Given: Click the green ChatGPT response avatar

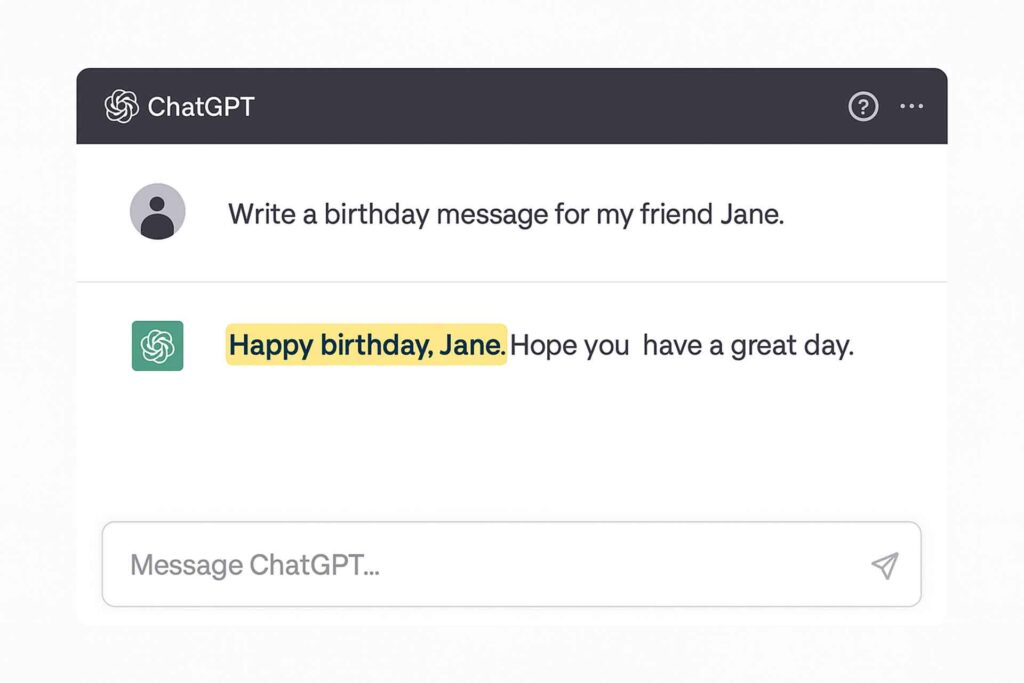Looking at the screenshot, I should coord(157,346).
